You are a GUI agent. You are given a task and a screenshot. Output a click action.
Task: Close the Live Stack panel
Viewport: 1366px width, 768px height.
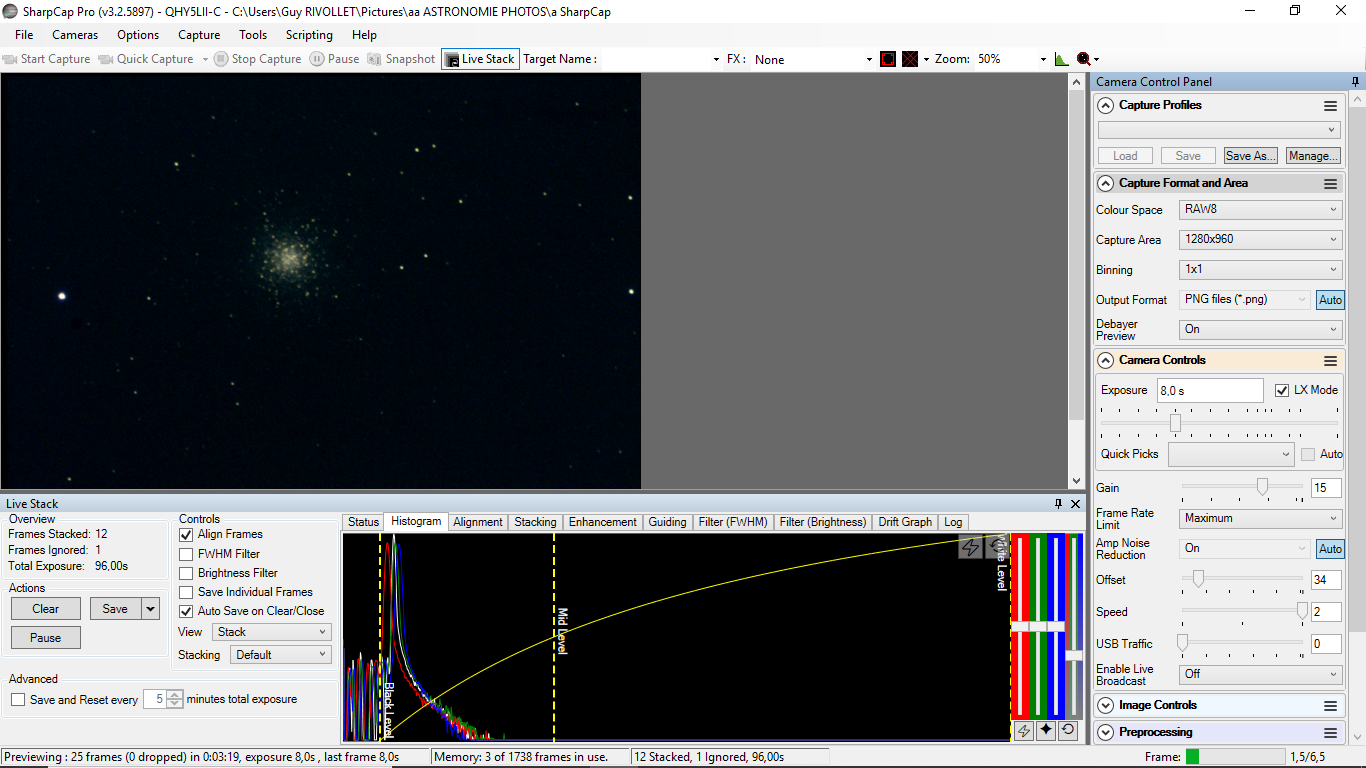pos(1076,504)
